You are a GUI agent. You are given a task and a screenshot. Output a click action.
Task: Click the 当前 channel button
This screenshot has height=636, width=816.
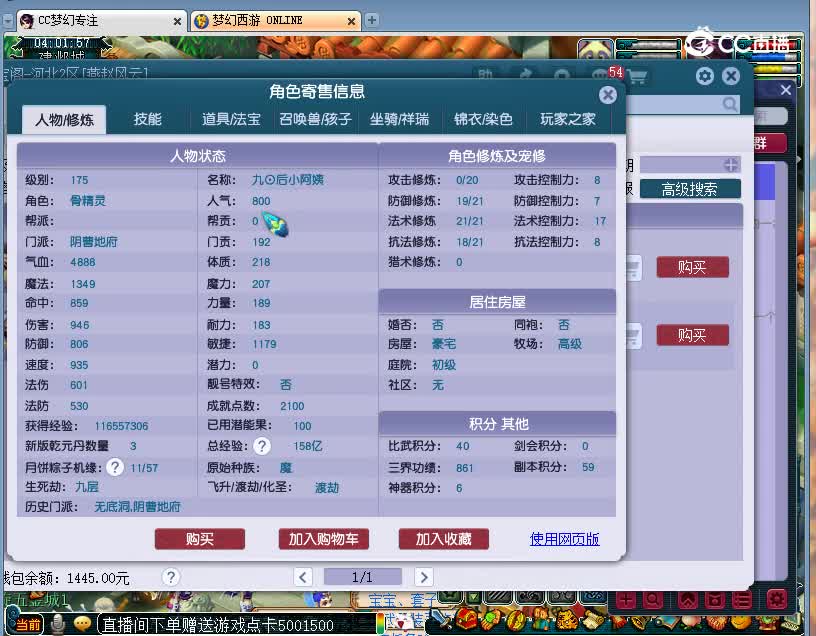(x=26, y=624)
